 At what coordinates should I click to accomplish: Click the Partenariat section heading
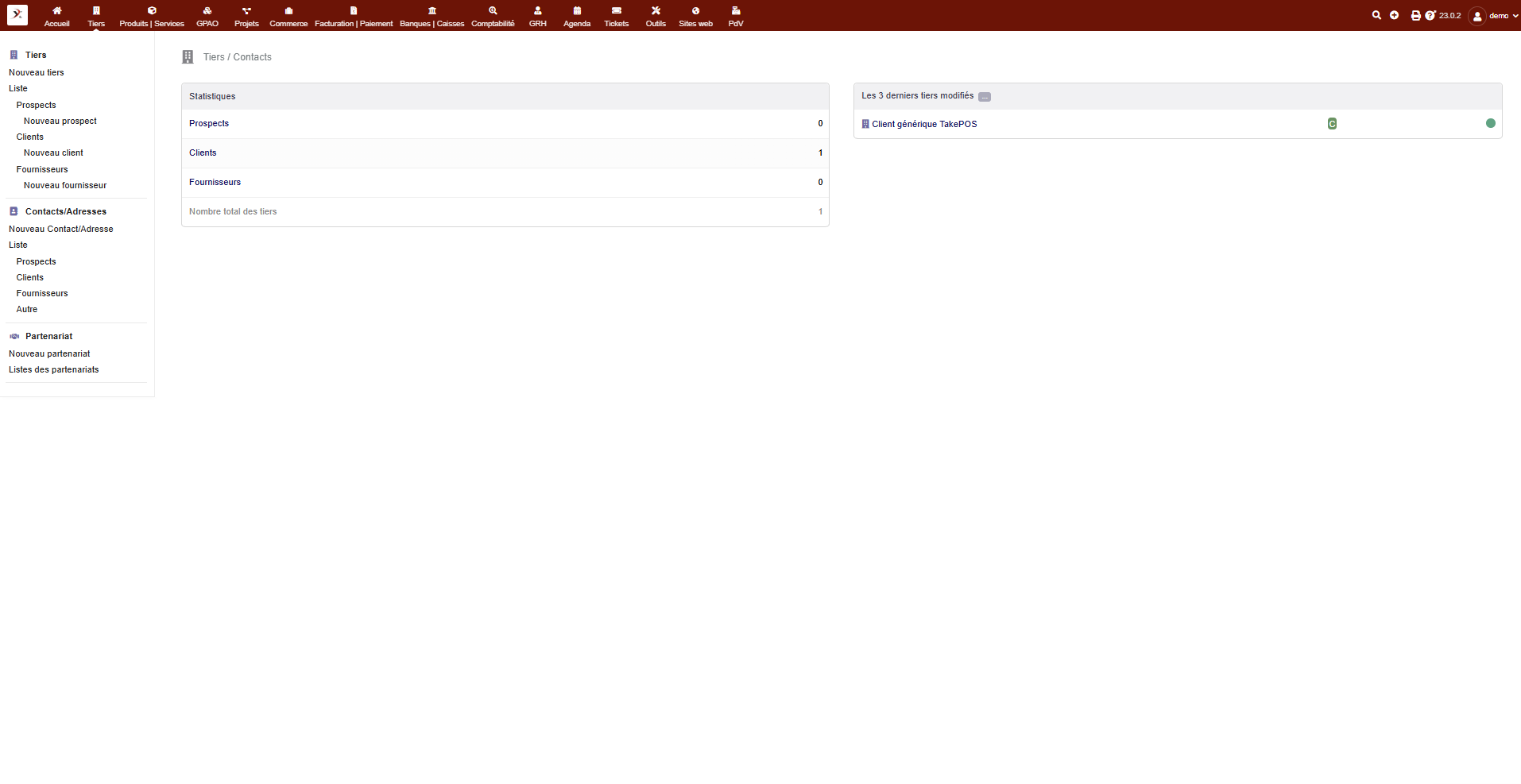[48, 336]
